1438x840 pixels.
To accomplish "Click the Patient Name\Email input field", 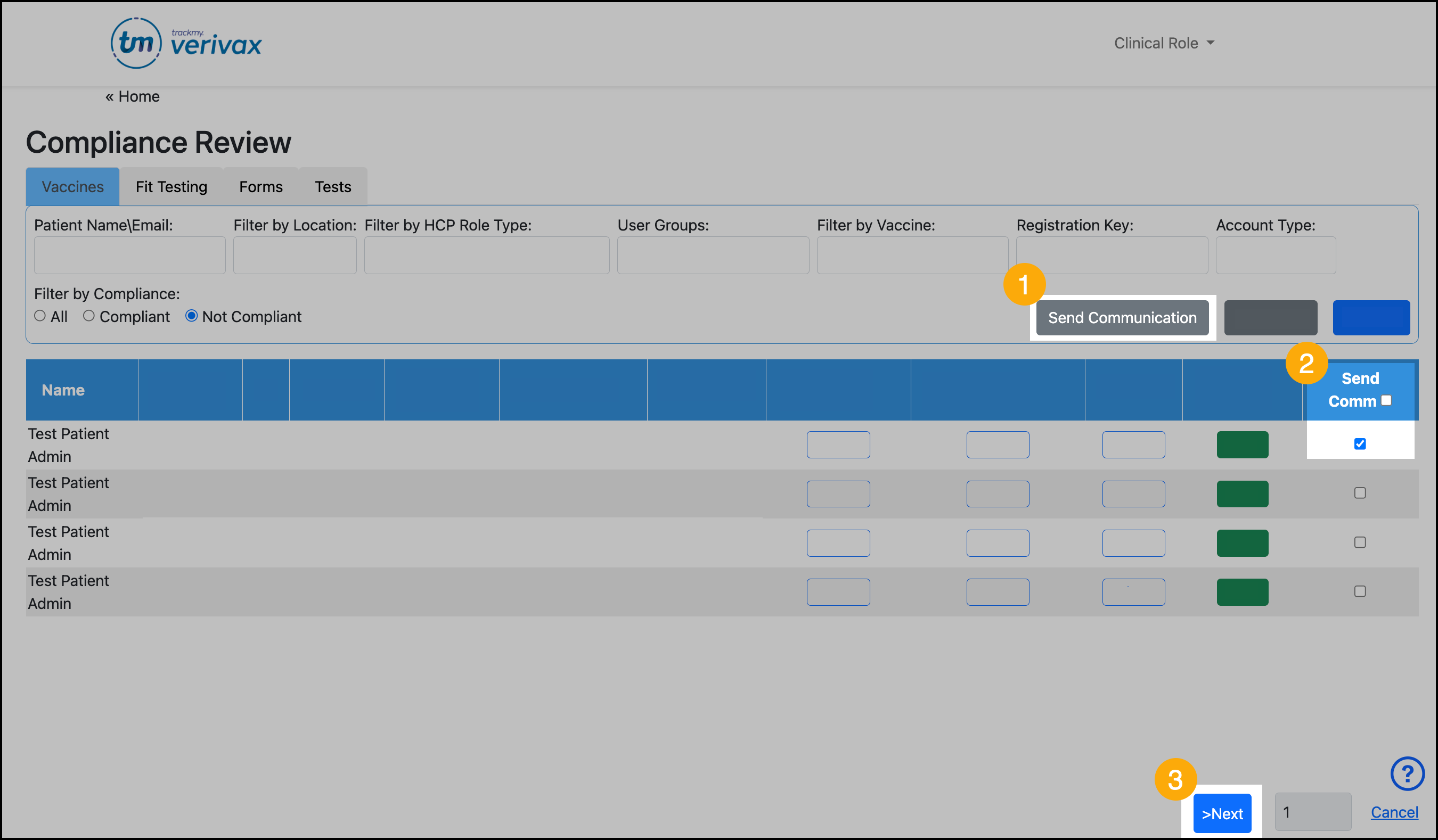I will tap(129, 256).
